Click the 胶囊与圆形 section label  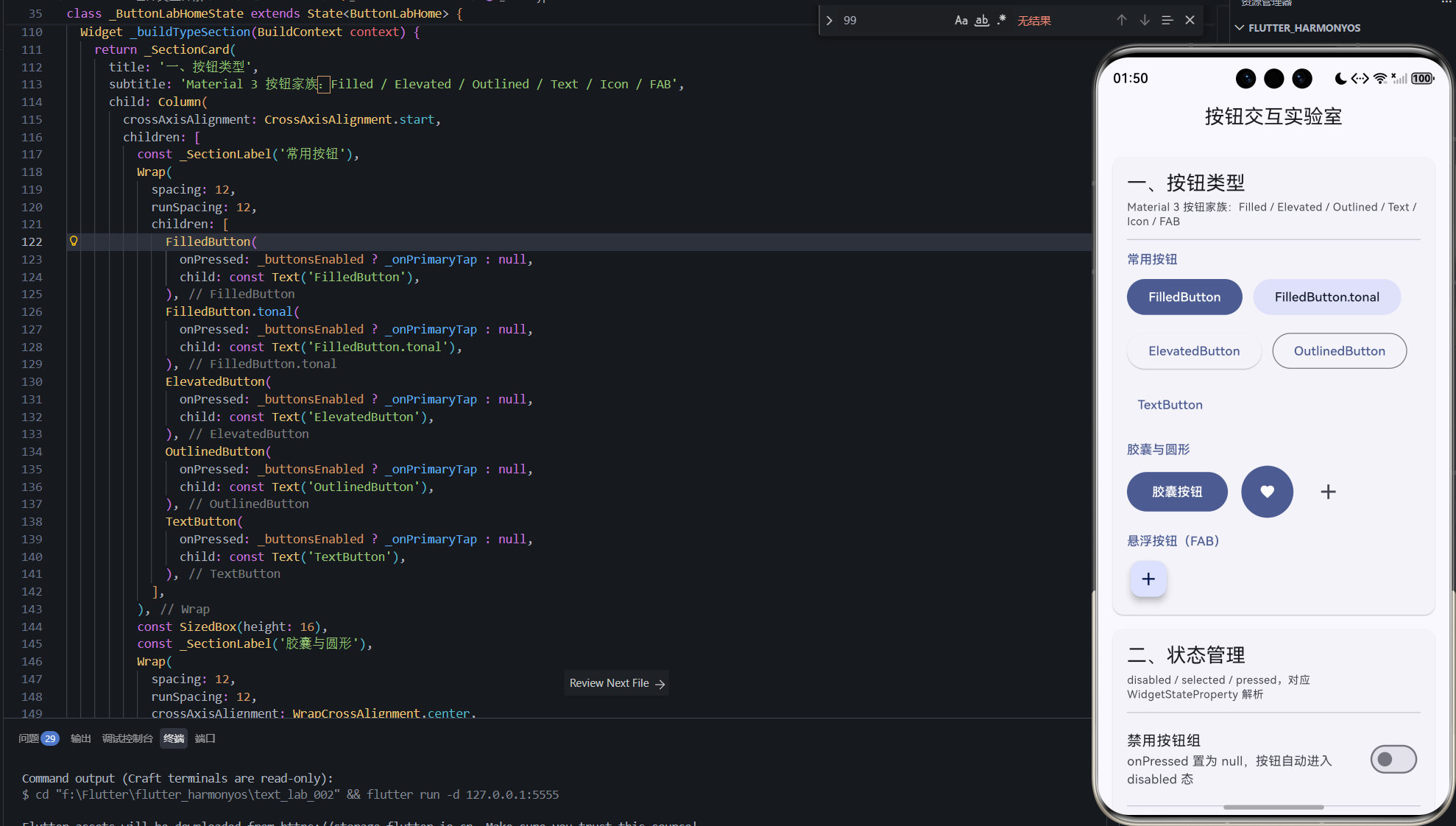1158,449
